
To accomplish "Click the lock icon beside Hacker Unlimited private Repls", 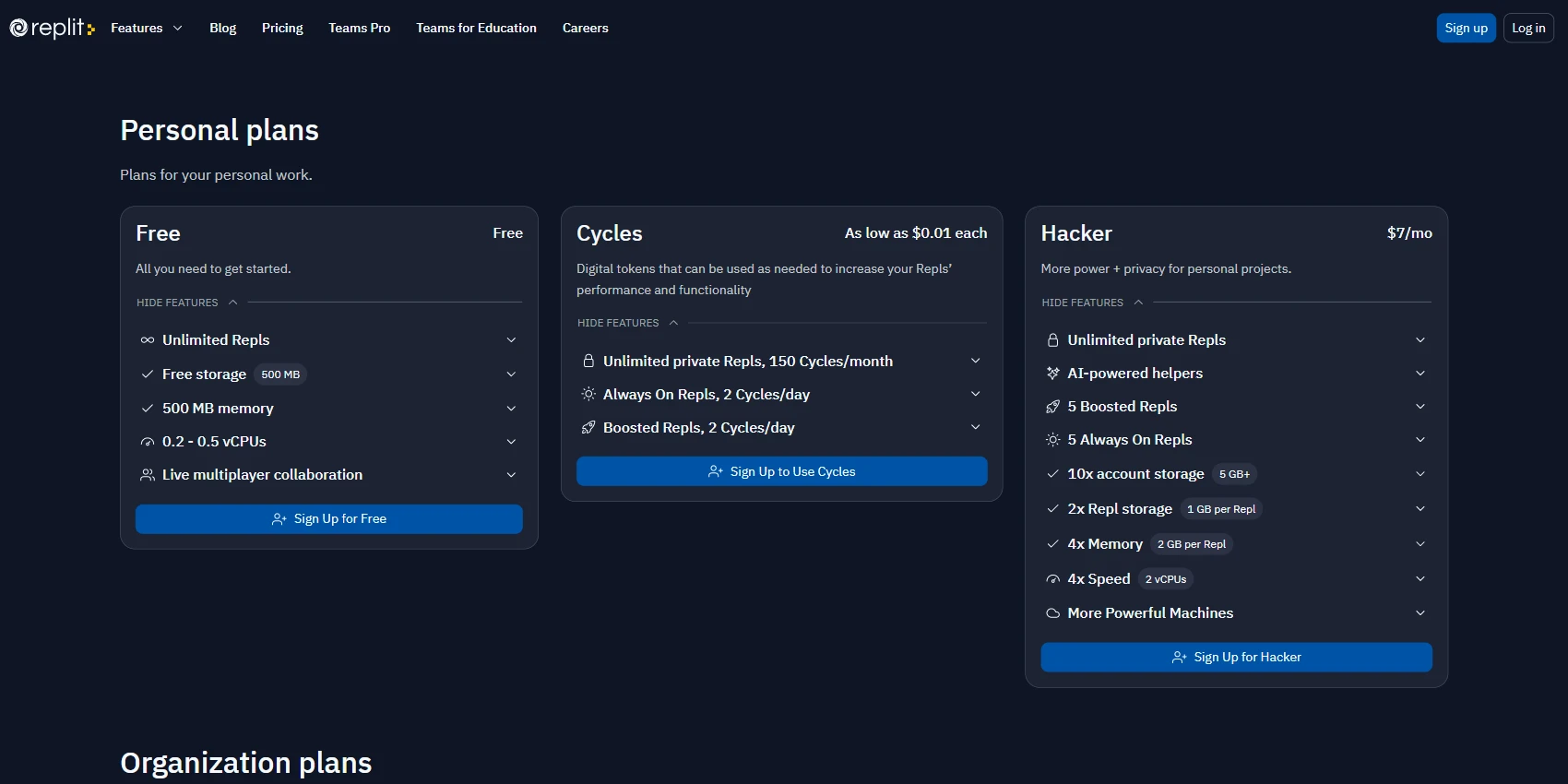I will [x=1052, y=340].
